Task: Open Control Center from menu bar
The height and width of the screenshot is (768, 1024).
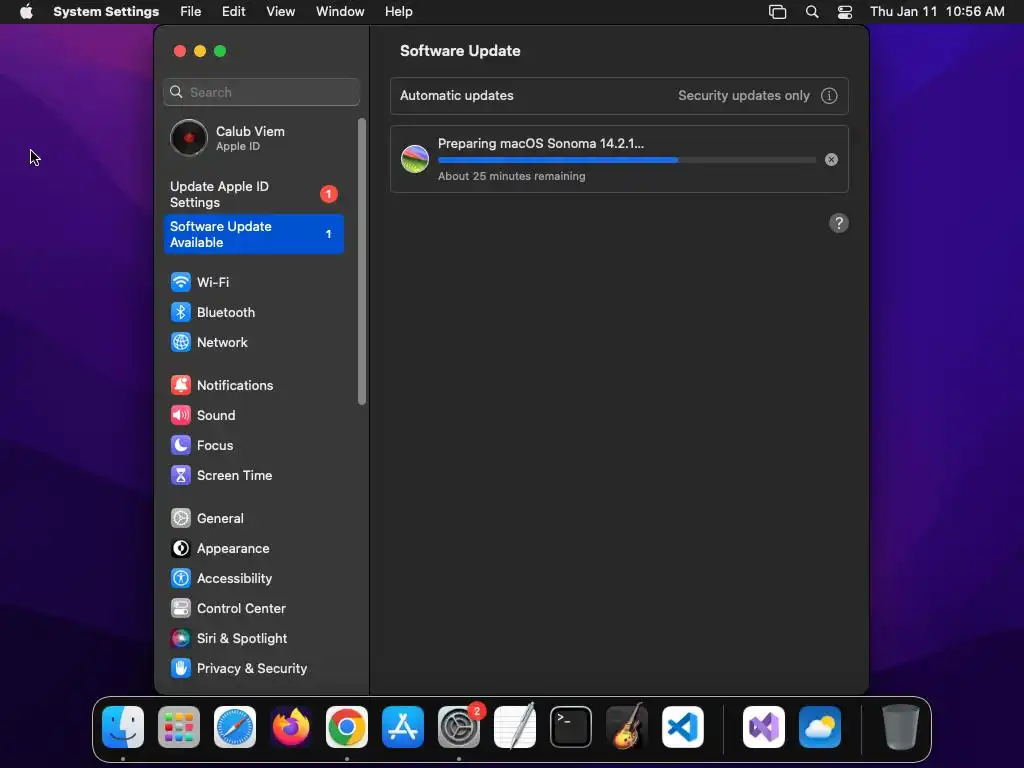Action: coord(845,12)
